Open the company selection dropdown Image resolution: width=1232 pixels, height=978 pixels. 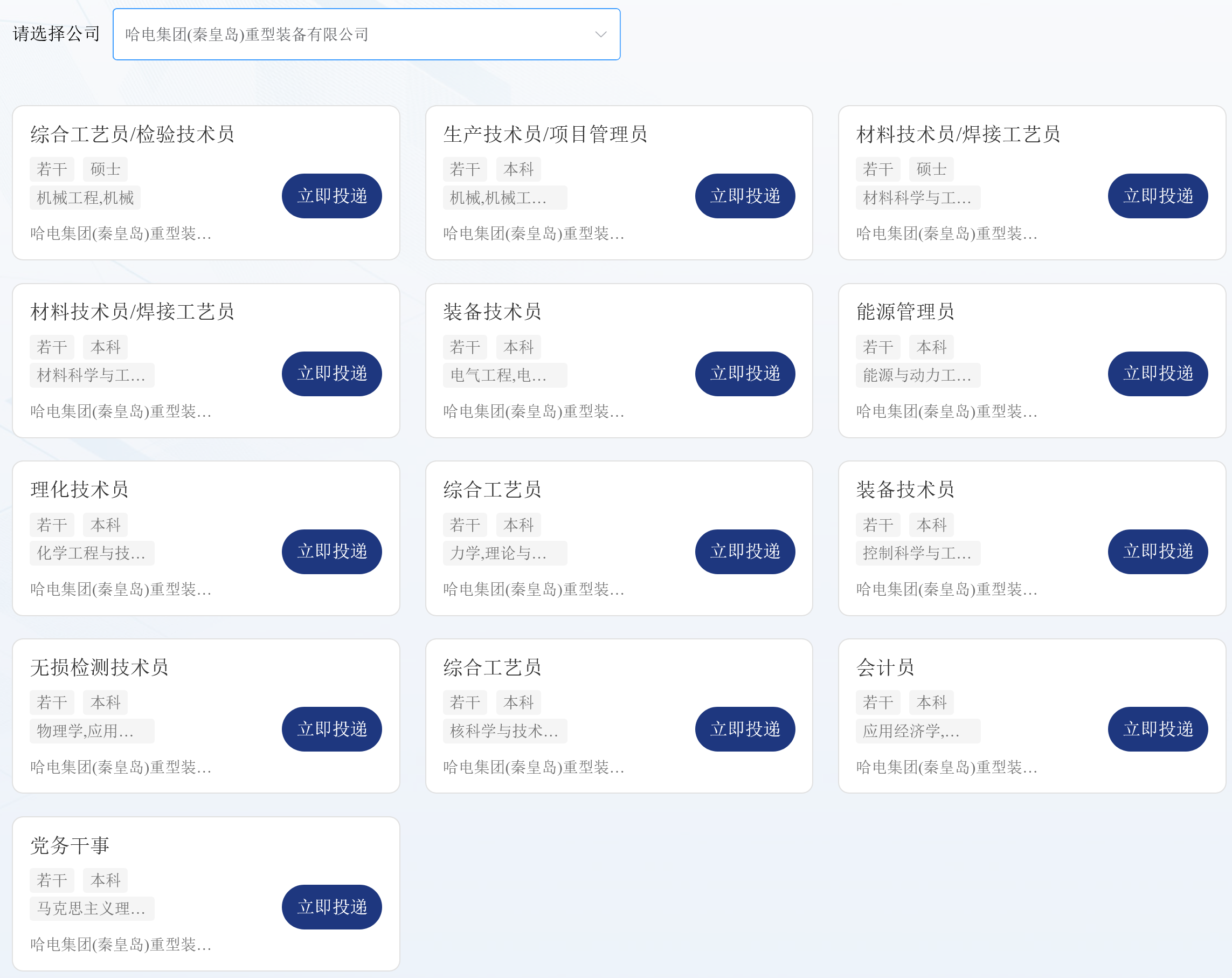(366, 35)
